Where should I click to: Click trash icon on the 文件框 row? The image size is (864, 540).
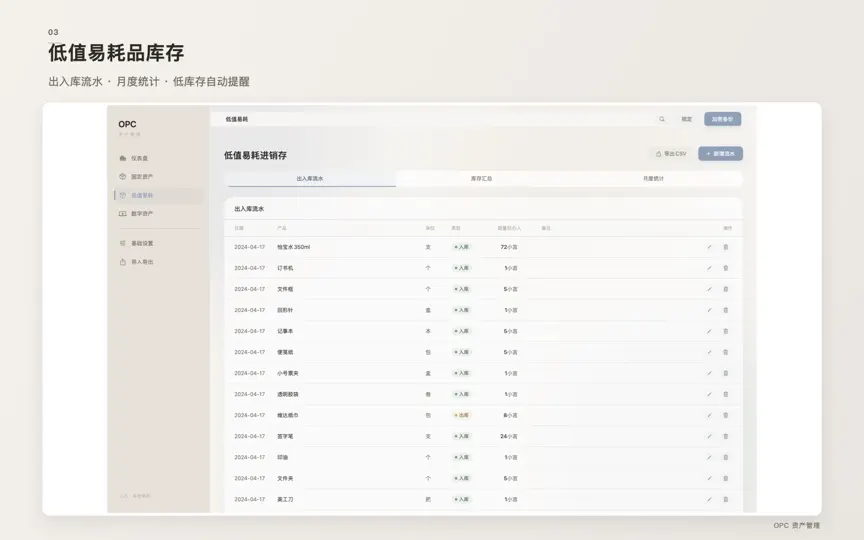click(x=726, y=289)
